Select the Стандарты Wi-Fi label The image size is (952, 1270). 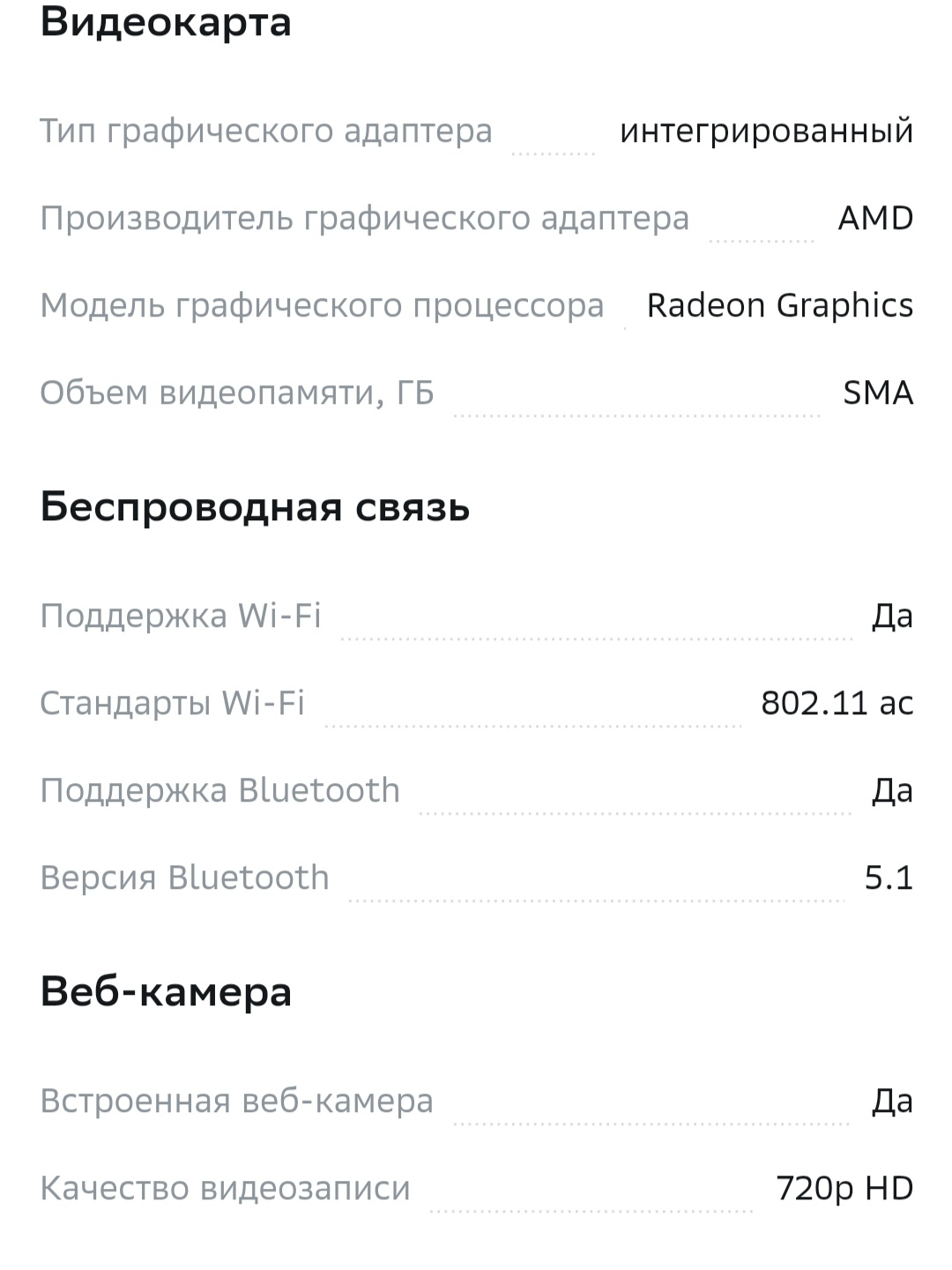pyautogui.click(x=172, y=703)
